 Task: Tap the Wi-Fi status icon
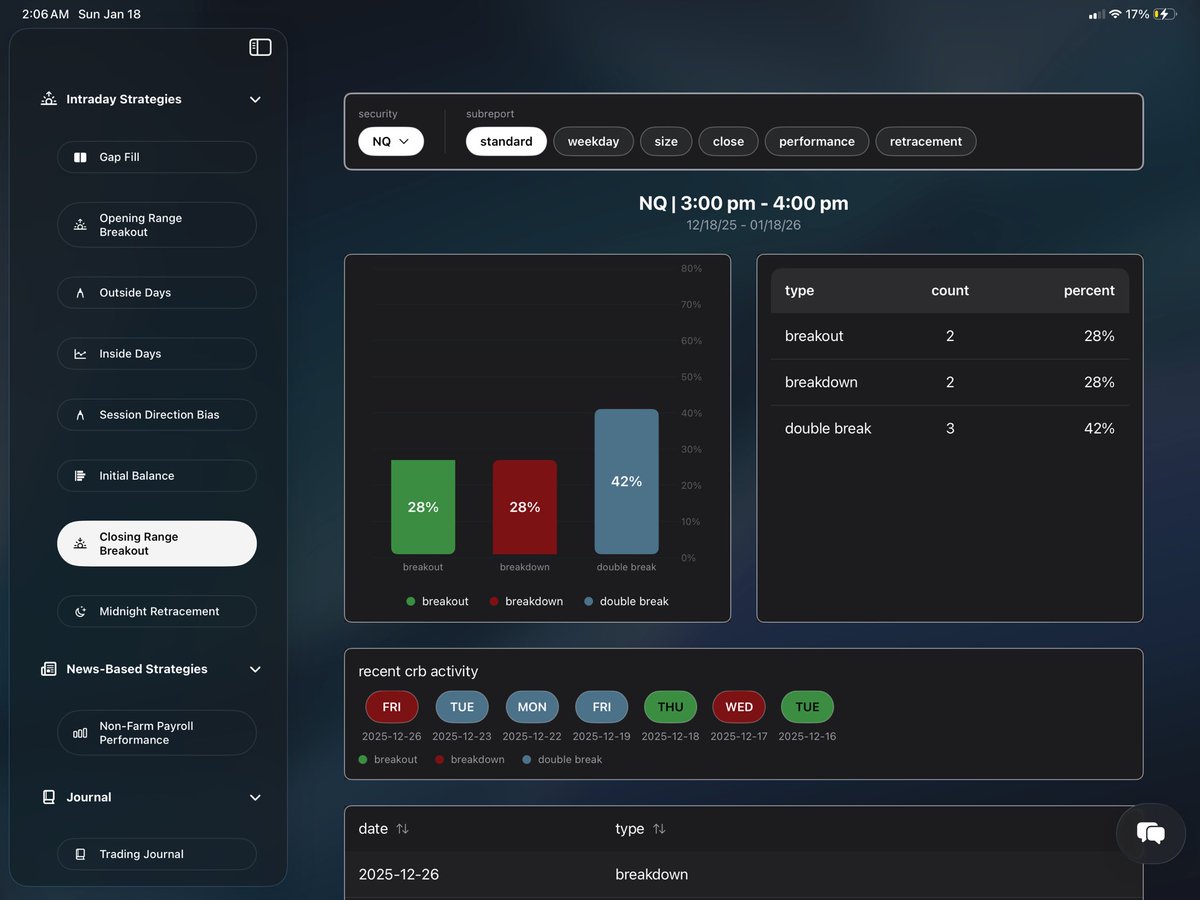[x=1115, y=15]
